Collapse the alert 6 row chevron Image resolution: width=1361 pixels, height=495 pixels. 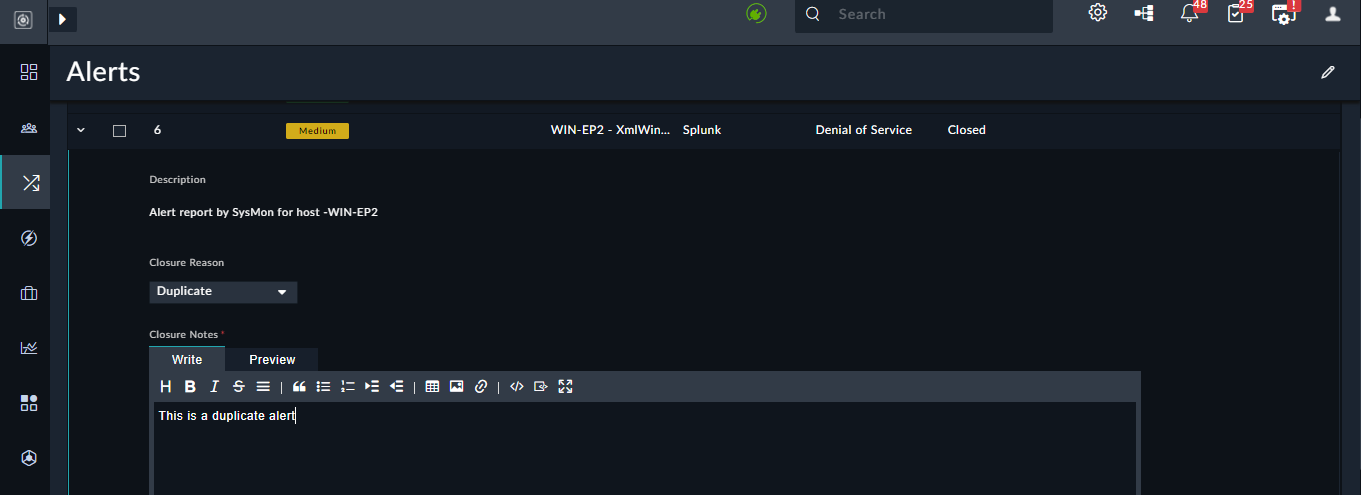point(81,130)
